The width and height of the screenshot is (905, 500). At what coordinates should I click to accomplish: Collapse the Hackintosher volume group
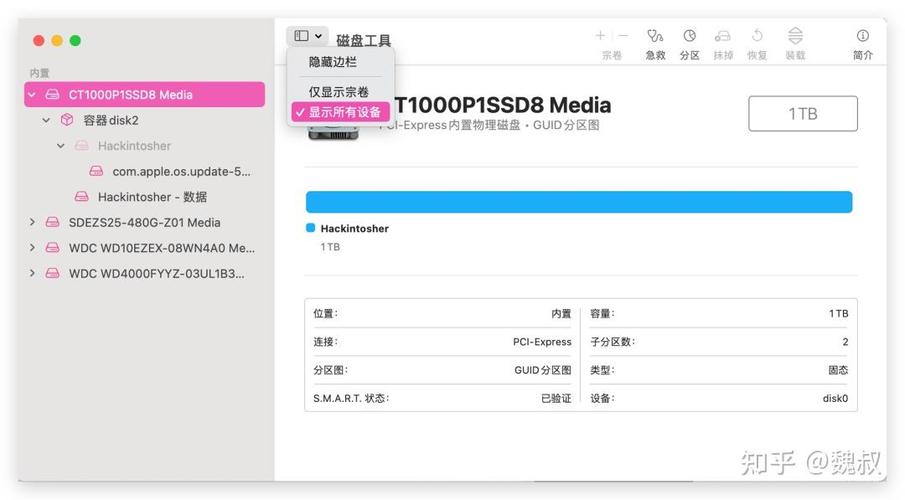pos(61,145)
